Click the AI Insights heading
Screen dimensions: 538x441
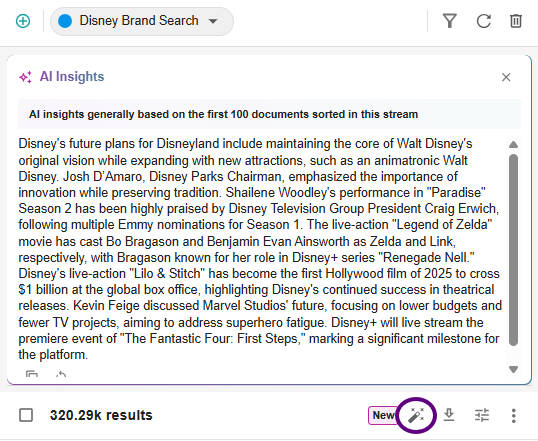point(72,77)
